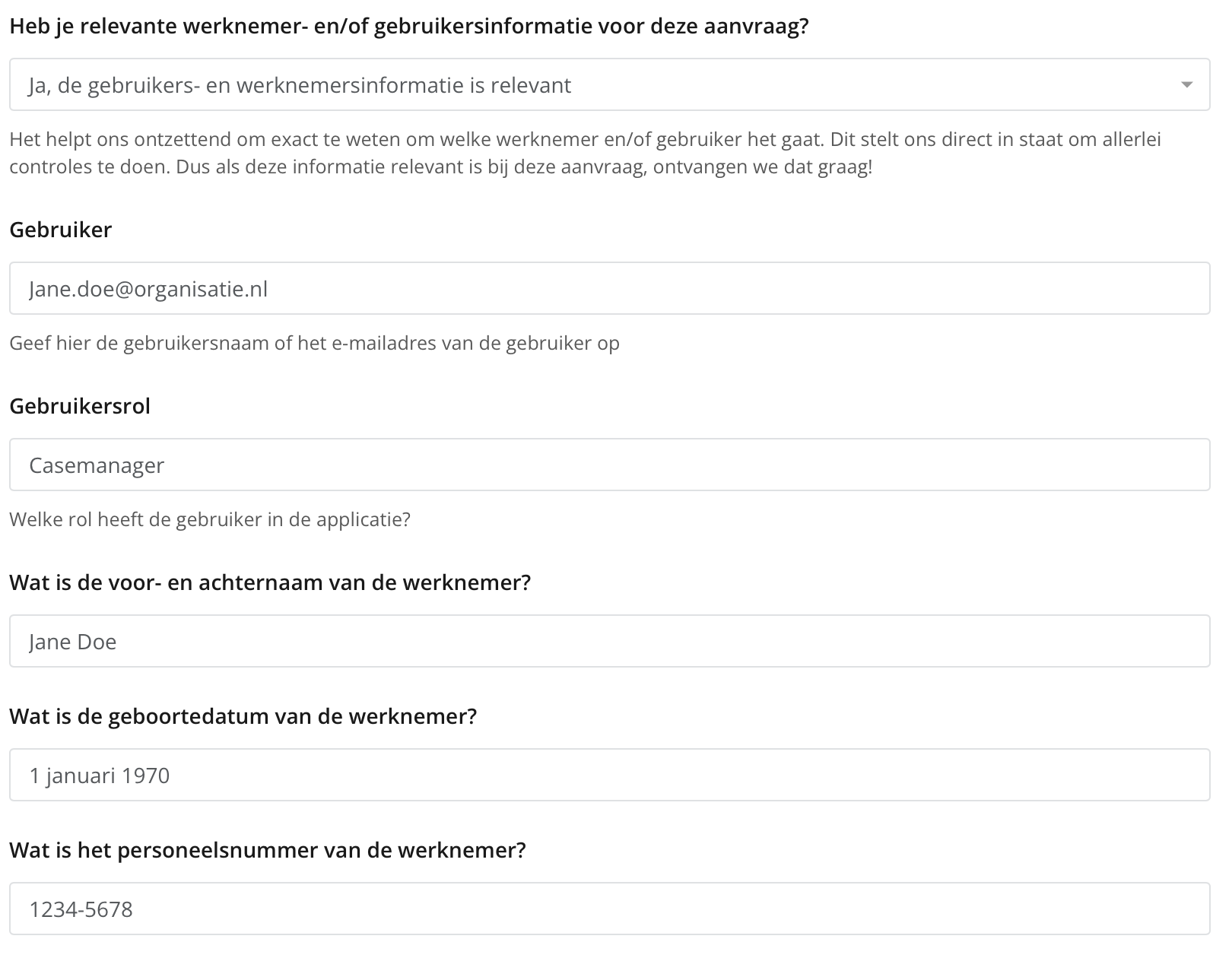Click the 'Wat is het personeelsnummer' label

click(x=268, y=850)
